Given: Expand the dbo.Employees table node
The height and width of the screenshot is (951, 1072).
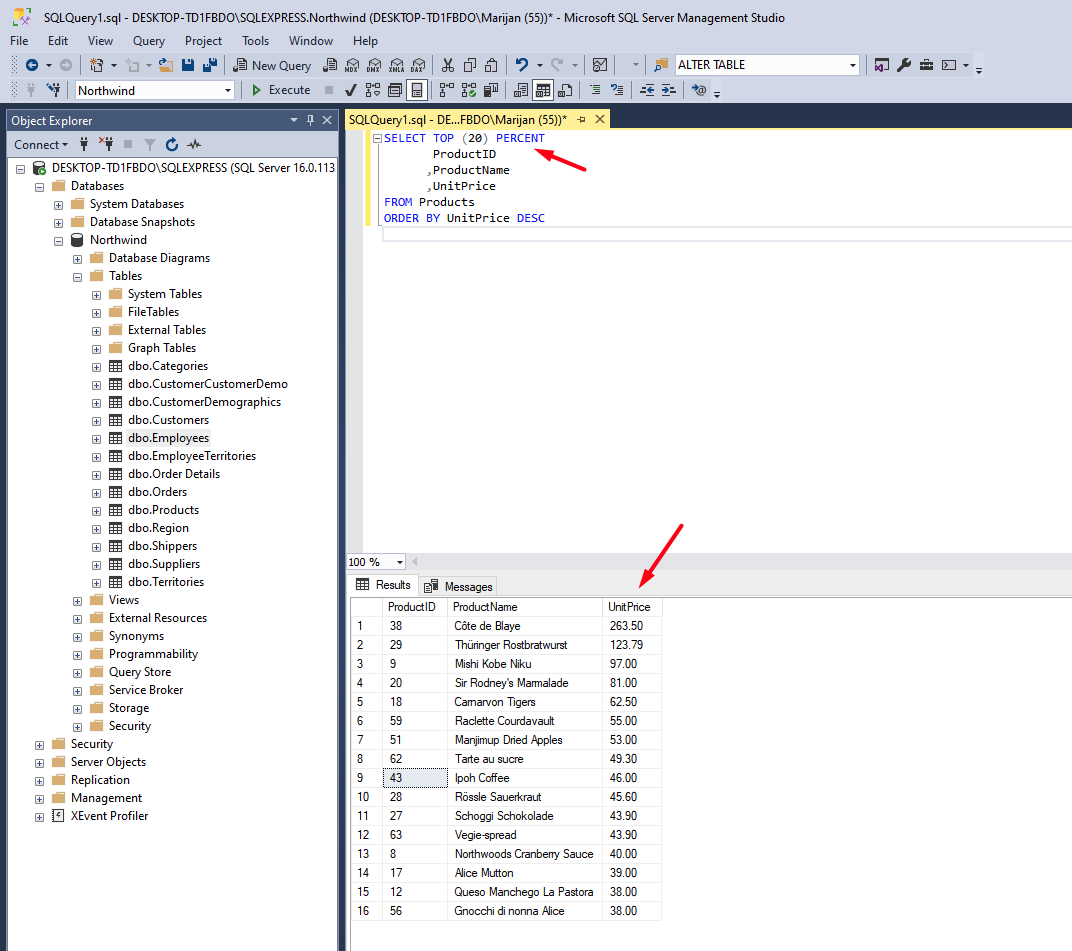Looking at the screenshot, I should [96, 439].
